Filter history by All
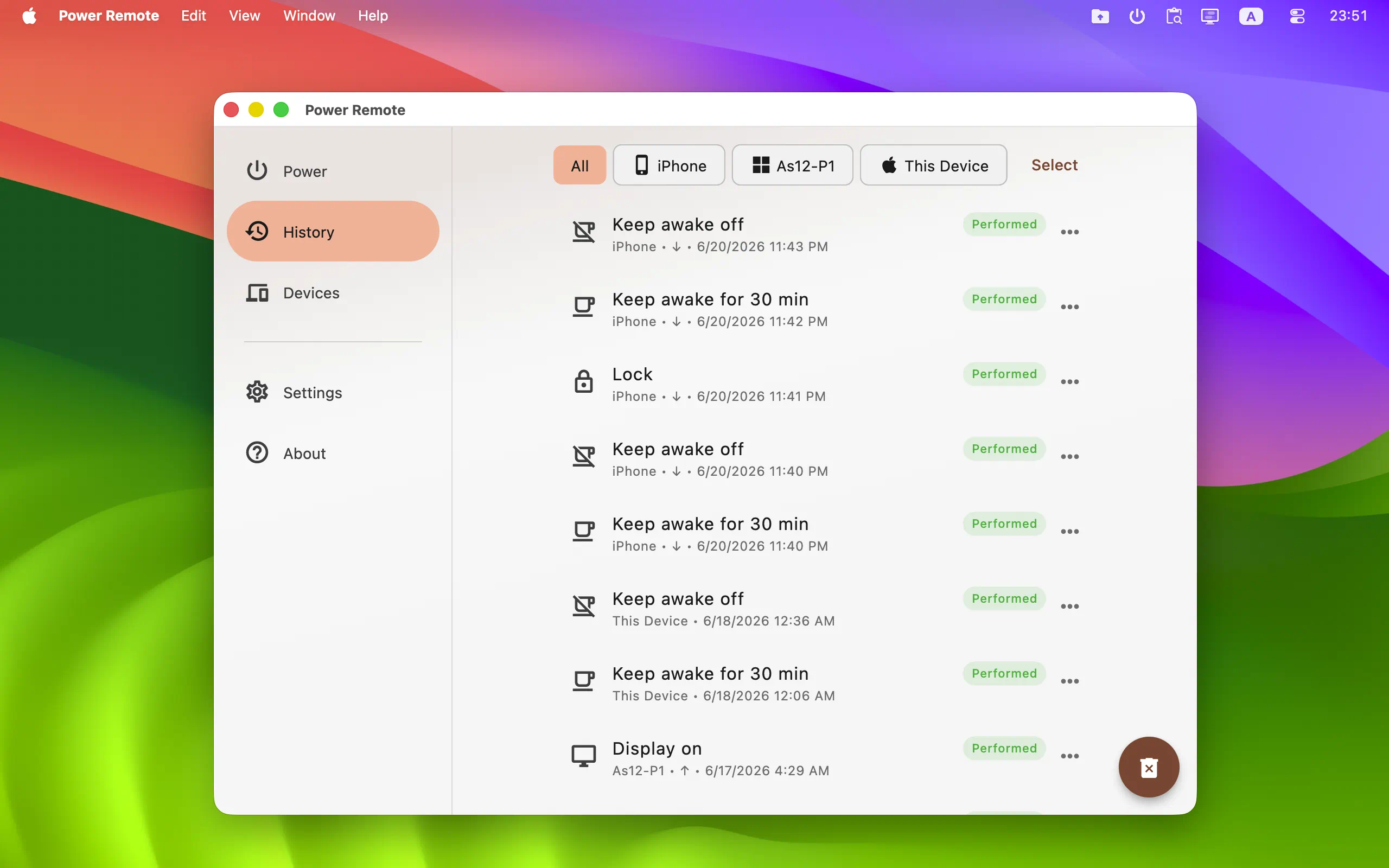1389x868 pixels. 579,165
